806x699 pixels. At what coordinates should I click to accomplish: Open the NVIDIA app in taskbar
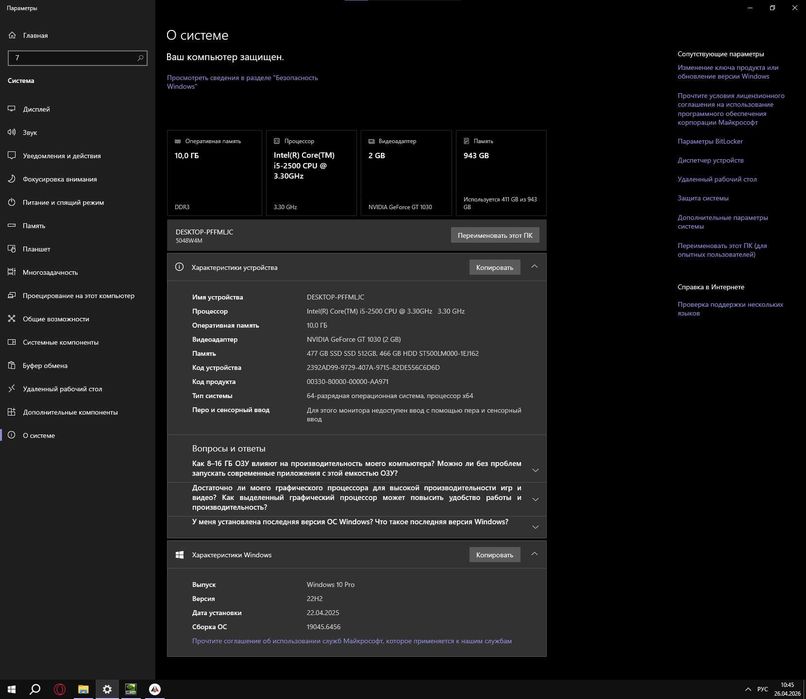131,689
